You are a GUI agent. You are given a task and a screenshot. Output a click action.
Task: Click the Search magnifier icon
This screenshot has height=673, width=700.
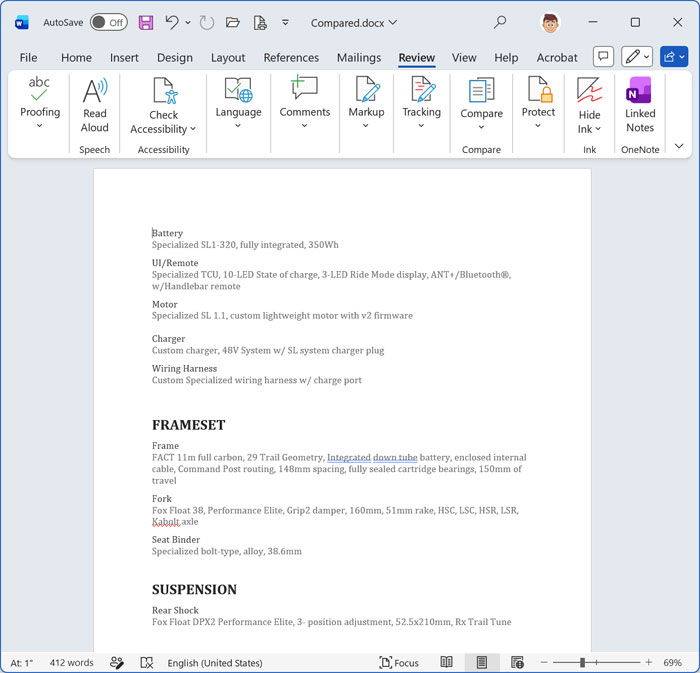tap(500, 22)
